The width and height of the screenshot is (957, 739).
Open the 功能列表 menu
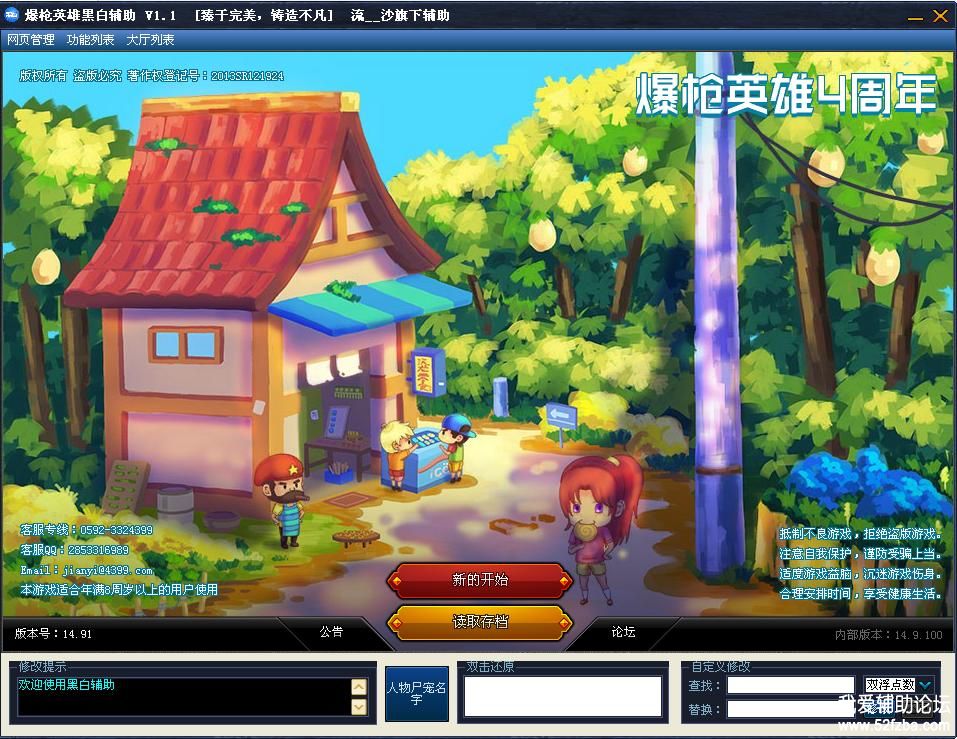point(90,40)
